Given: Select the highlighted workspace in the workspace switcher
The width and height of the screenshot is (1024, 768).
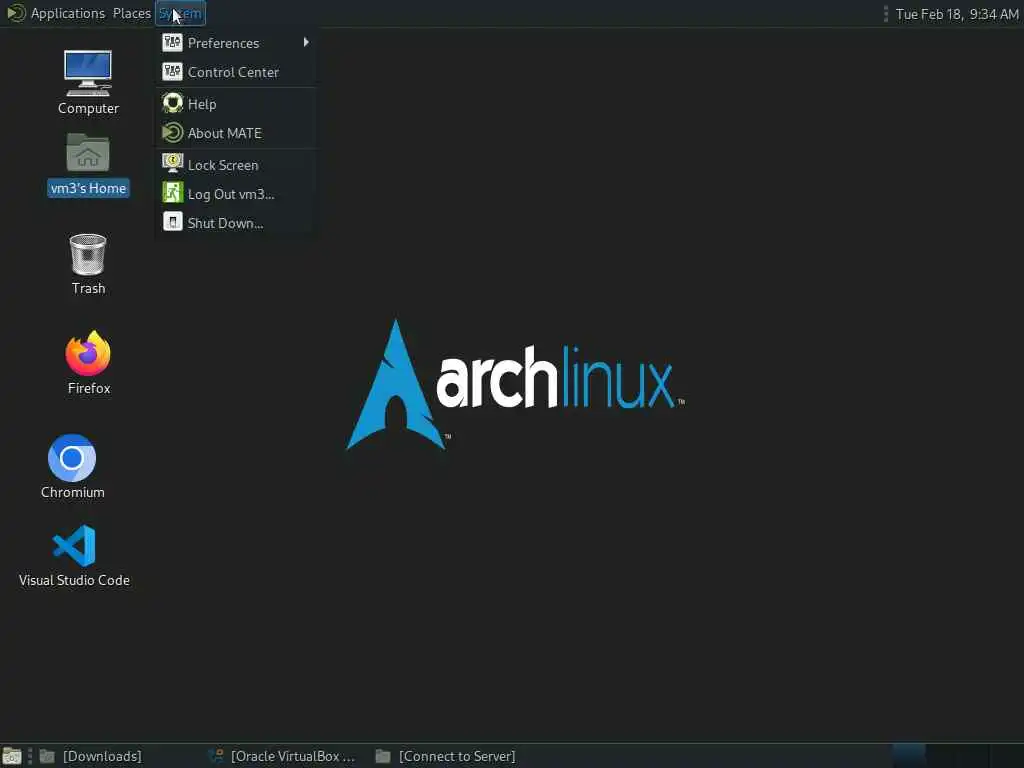Looking at the screenshot, I should point(908,756).
